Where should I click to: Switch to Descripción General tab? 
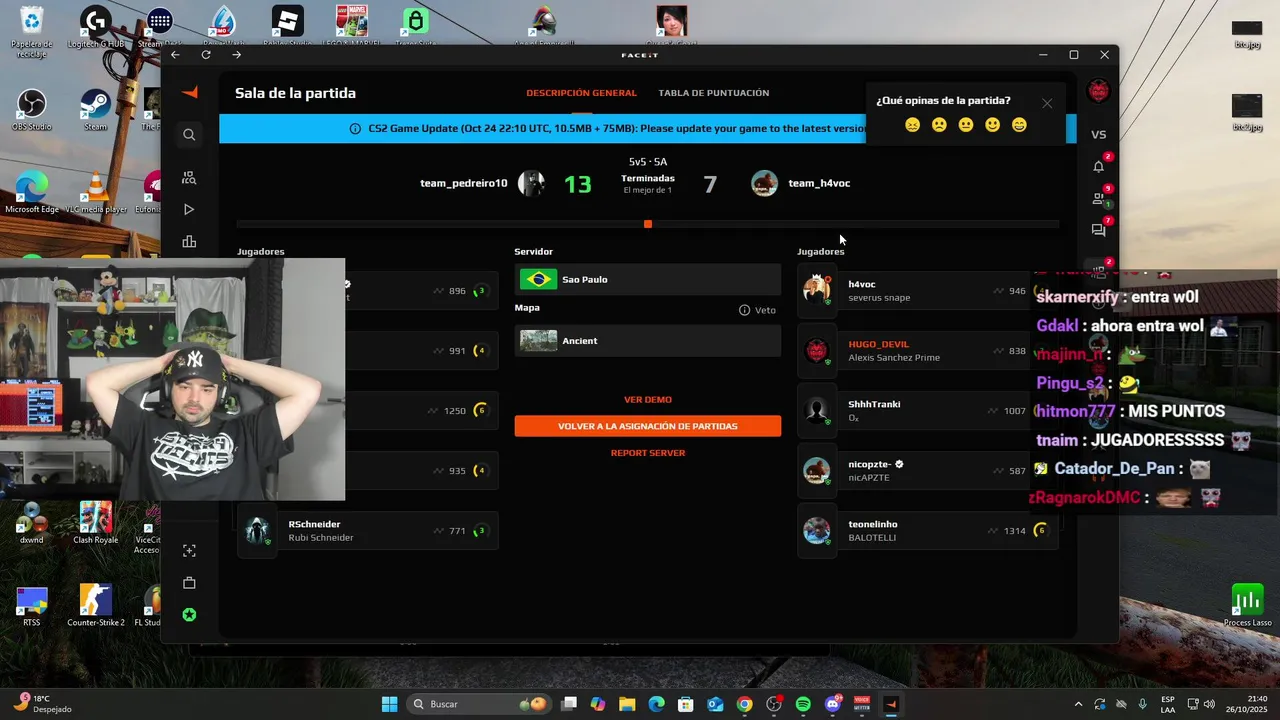[x=581, y=93]
